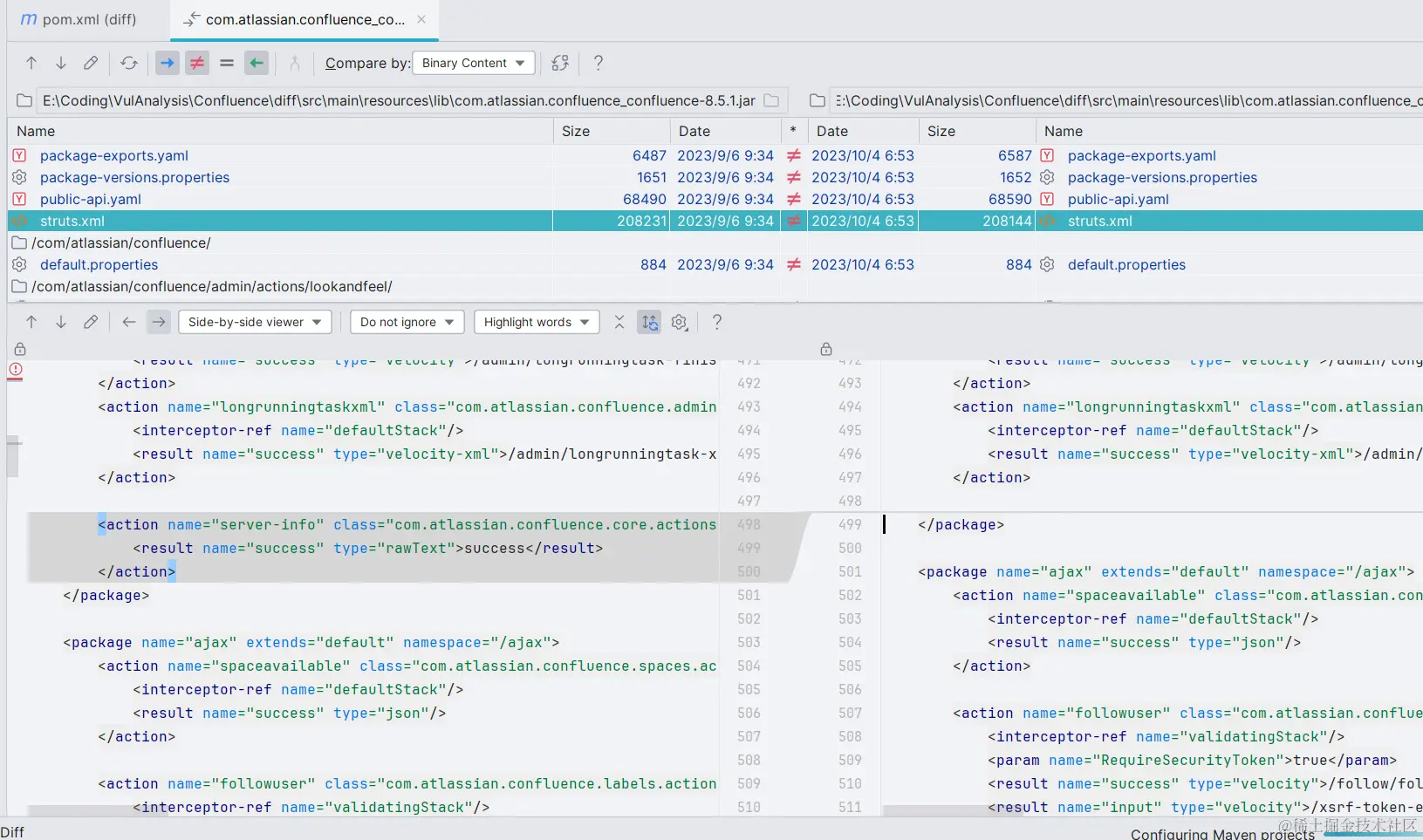
Task: Browse for left folder using folder button
Action: (771, 100)
